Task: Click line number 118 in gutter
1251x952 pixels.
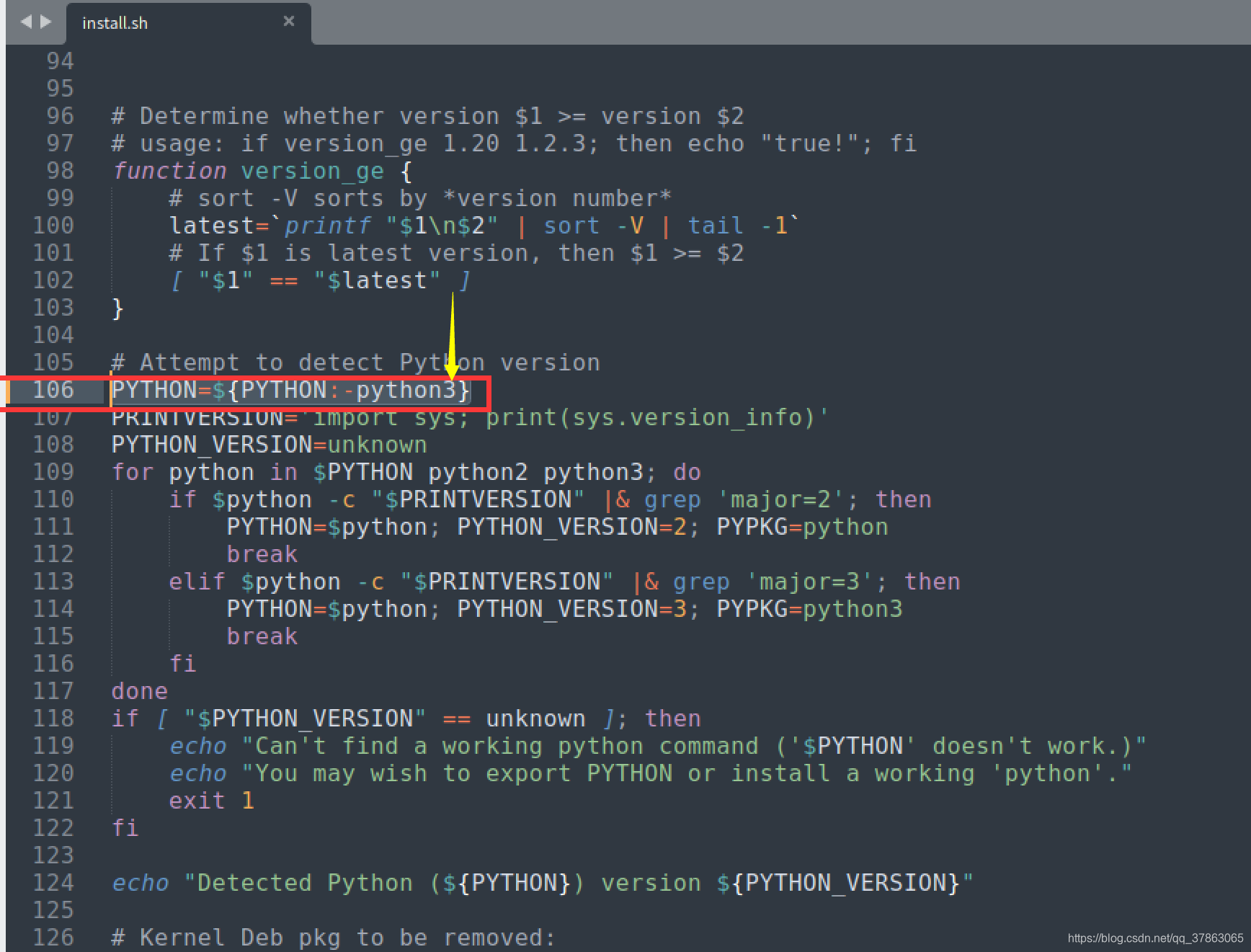Action: coord(53,719)
